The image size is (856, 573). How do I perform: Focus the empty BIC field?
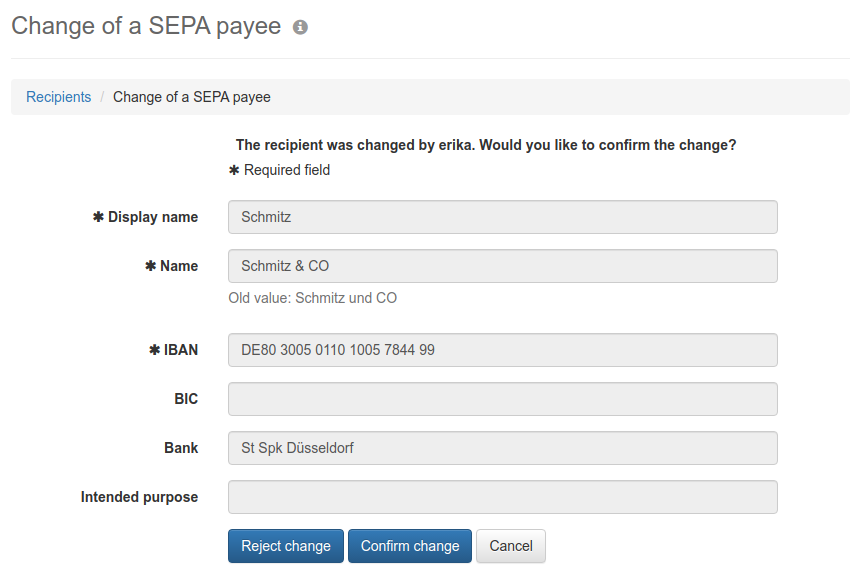click(x=503, y=399)
